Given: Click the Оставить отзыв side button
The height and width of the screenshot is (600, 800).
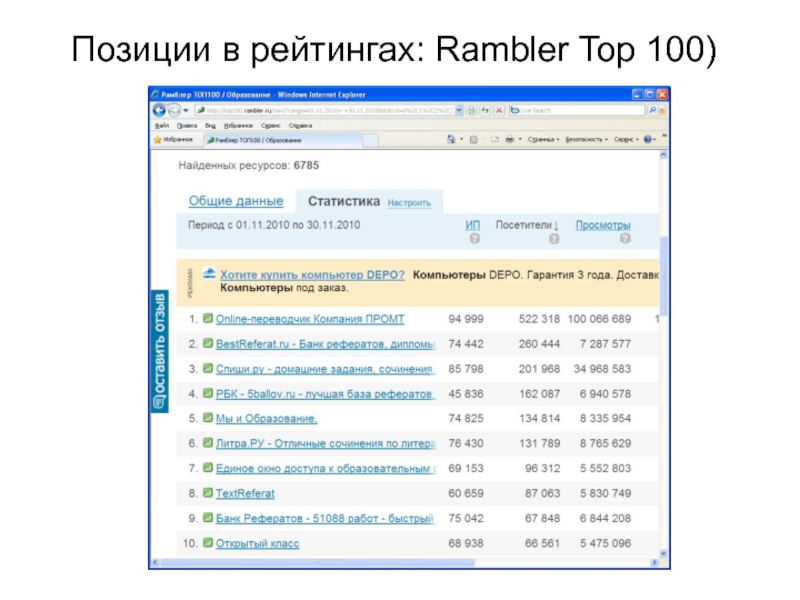Looking at the screenshot, I should pyautogui.click(x=160, y=351).
